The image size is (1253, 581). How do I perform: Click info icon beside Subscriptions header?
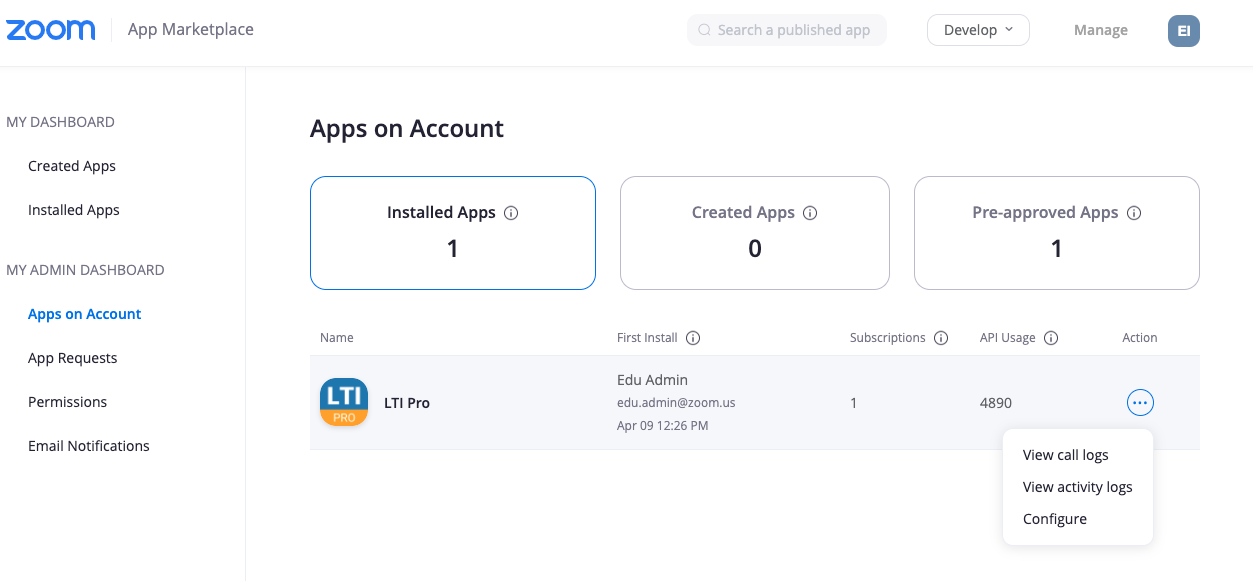[941, 338]
